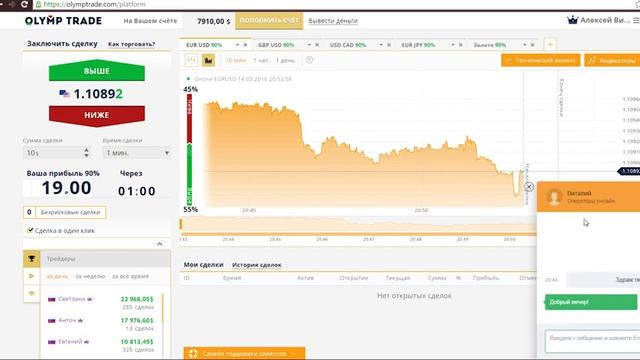The width and height of the screenshot is (640, 360).
Task: Open dropdown arrow on Золото tab
Action: tap(524, 45)
